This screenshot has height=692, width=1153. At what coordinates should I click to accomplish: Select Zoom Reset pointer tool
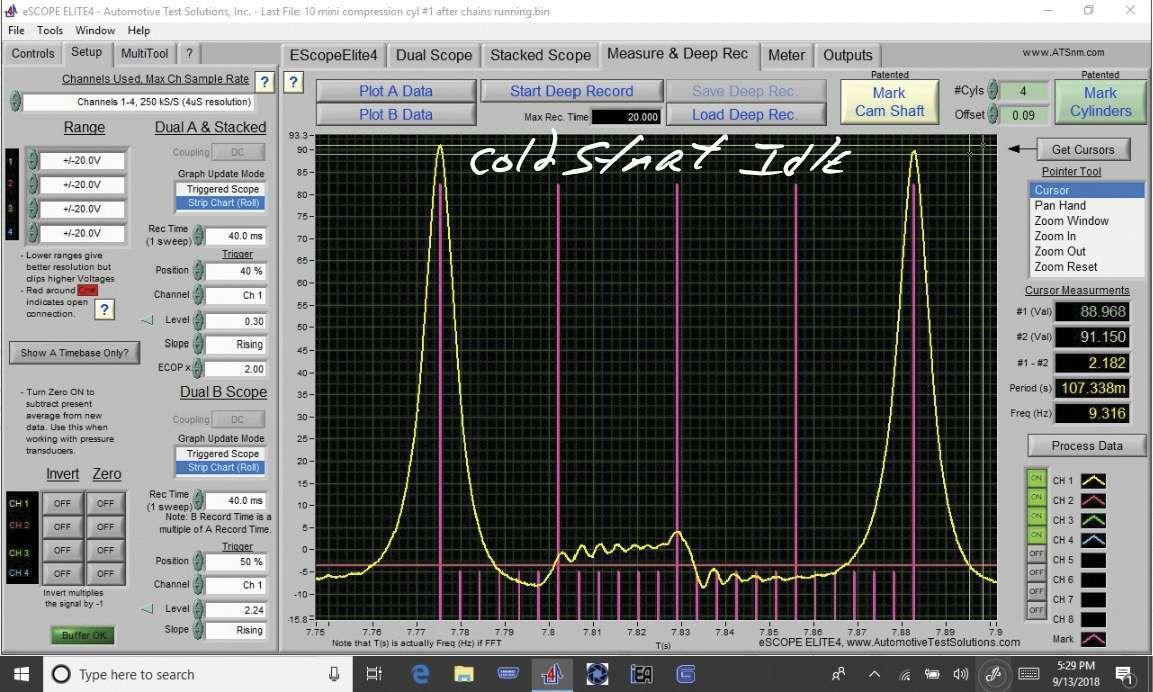(1086, 267)
